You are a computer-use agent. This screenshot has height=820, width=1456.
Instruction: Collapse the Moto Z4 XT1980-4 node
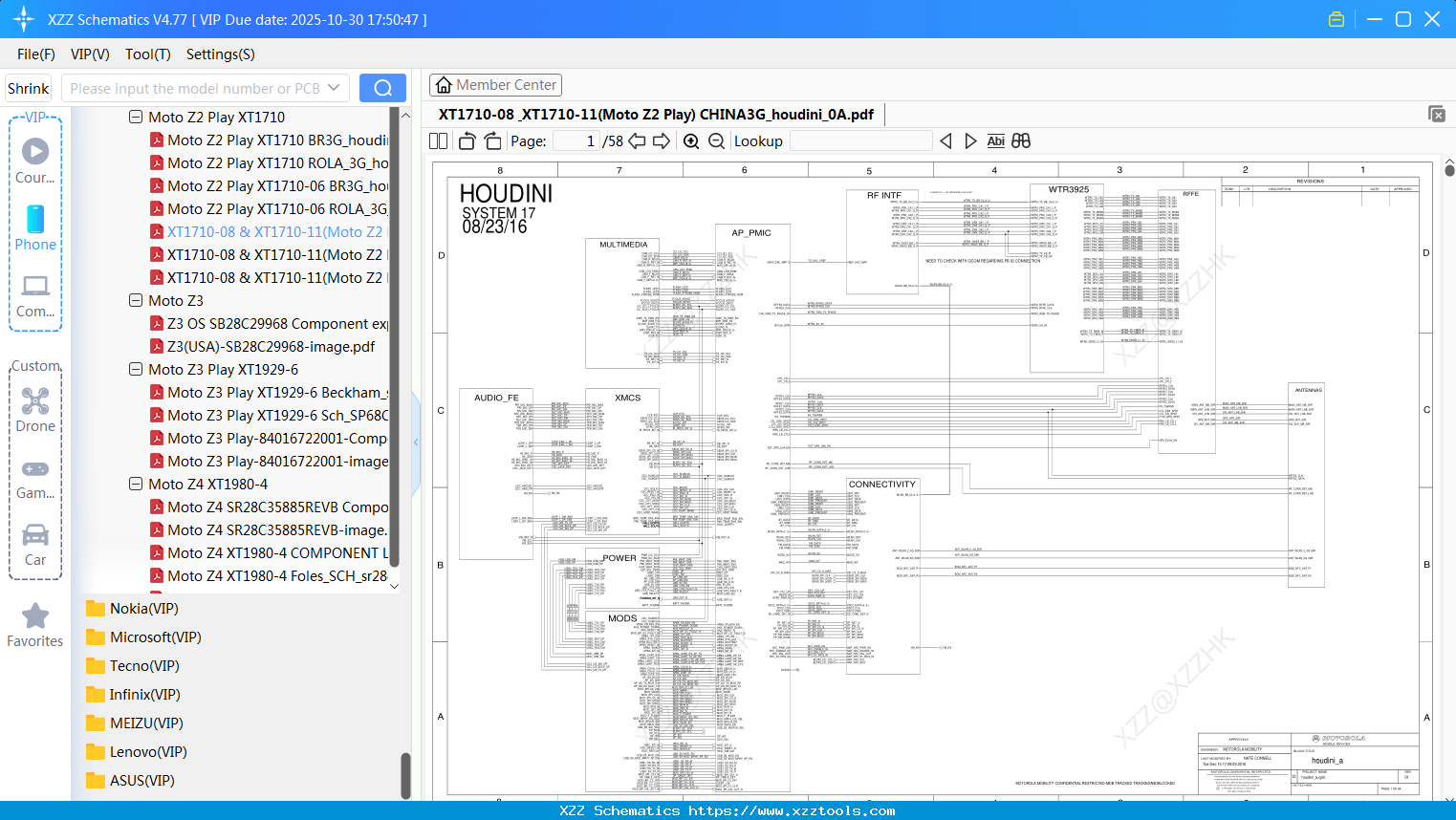pyautogui.click(x=136, y=485)
